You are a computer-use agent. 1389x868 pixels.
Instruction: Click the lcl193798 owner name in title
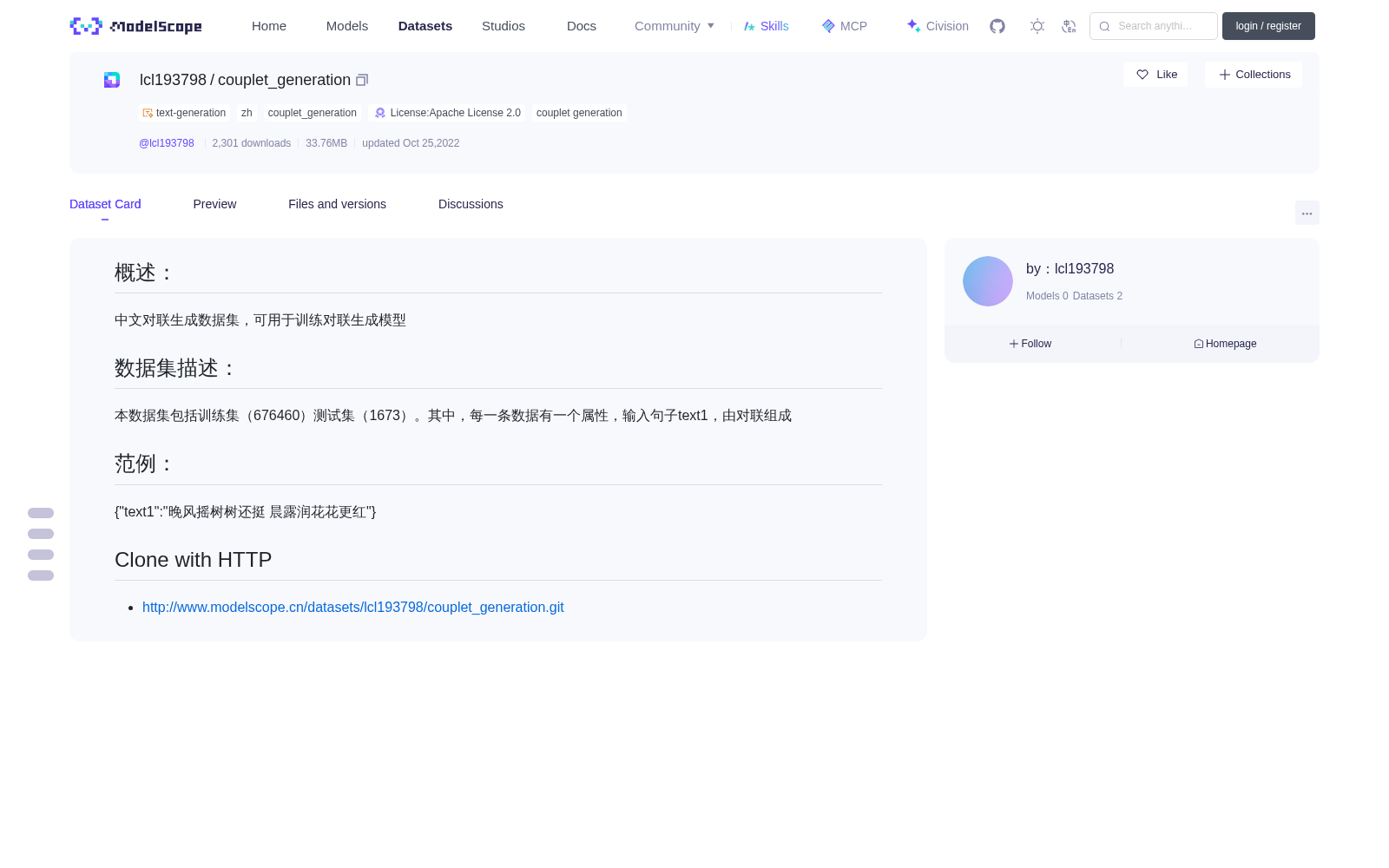[173, 80]
